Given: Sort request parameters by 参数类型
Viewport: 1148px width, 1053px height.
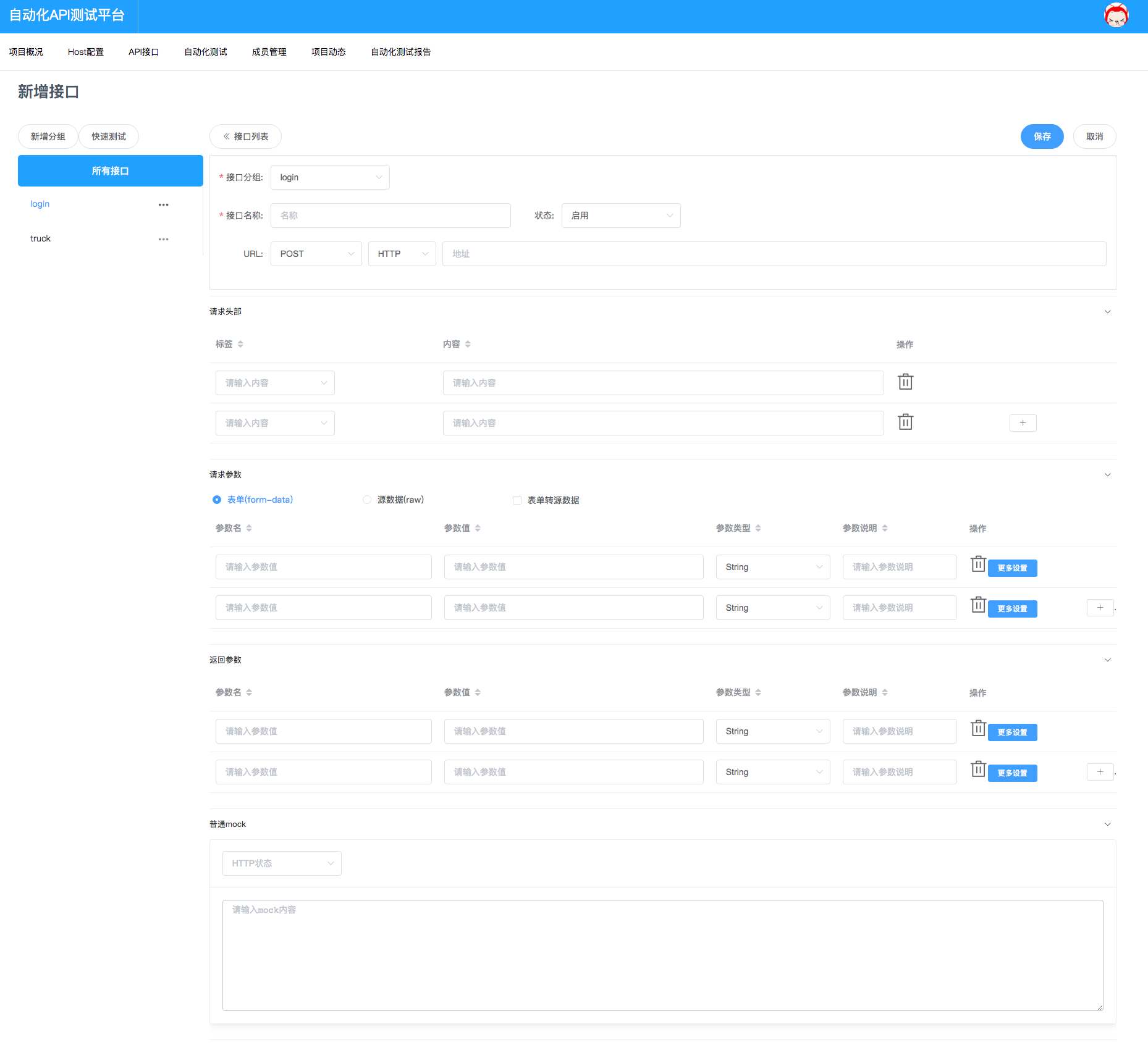Looking at the screenshot, I should 758,528.
